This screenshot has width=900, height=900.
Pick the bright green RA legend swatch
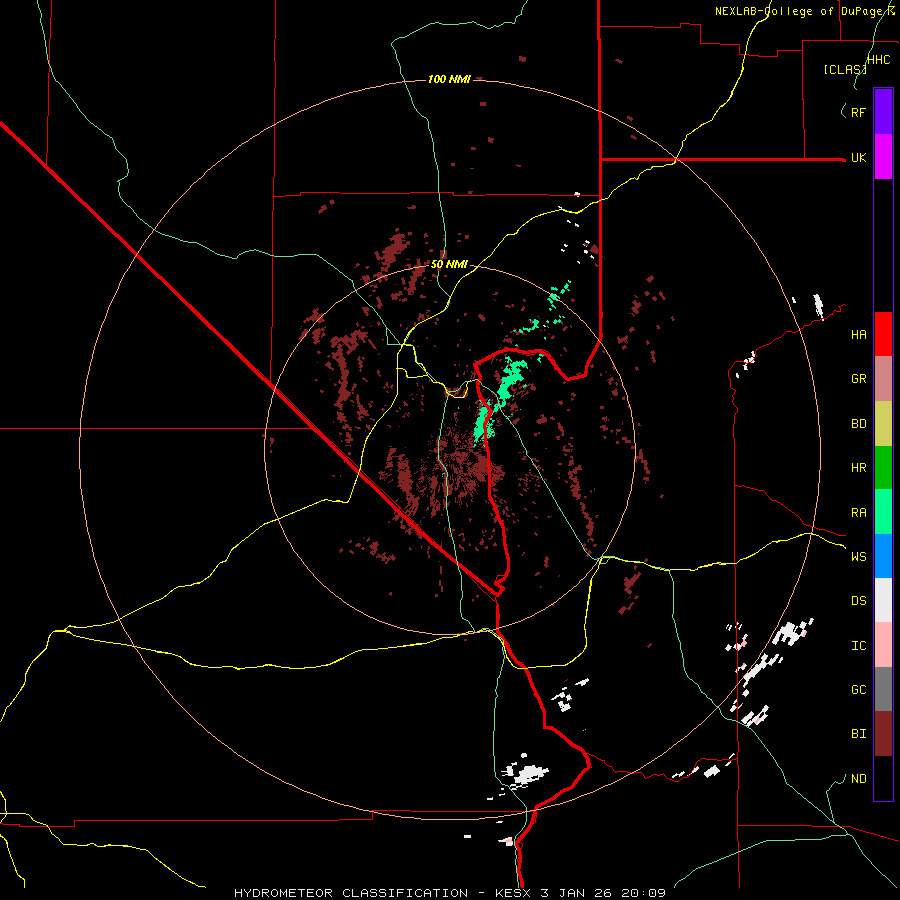tap(883, 512)
